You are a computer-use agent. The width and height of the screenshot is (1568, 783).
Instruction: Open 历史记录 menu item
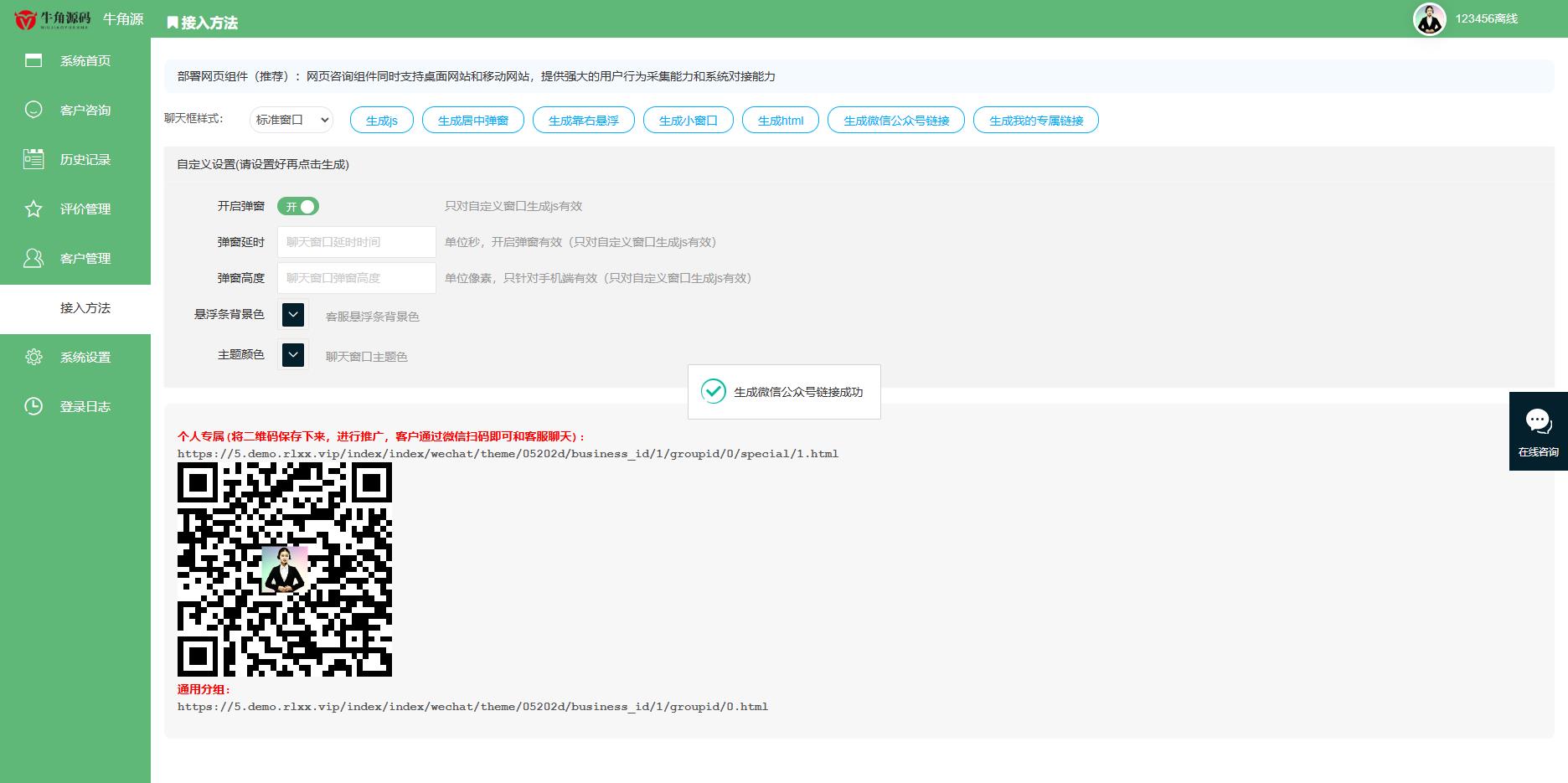point(75,159)
